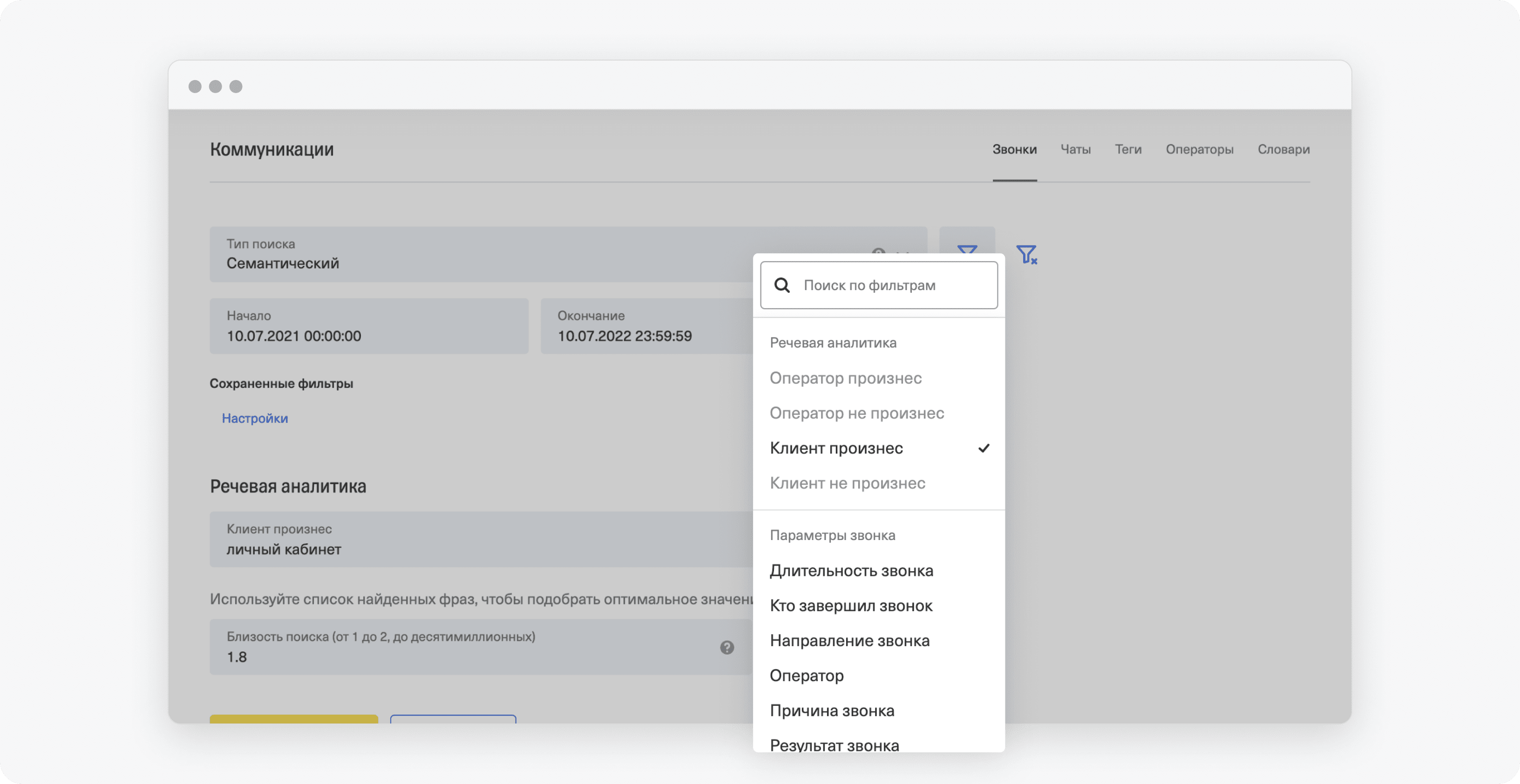Viewport: 1520px width, 784px height.
Task: Click the Клиент произнес phrase input field
Action: tap(481, 539)
